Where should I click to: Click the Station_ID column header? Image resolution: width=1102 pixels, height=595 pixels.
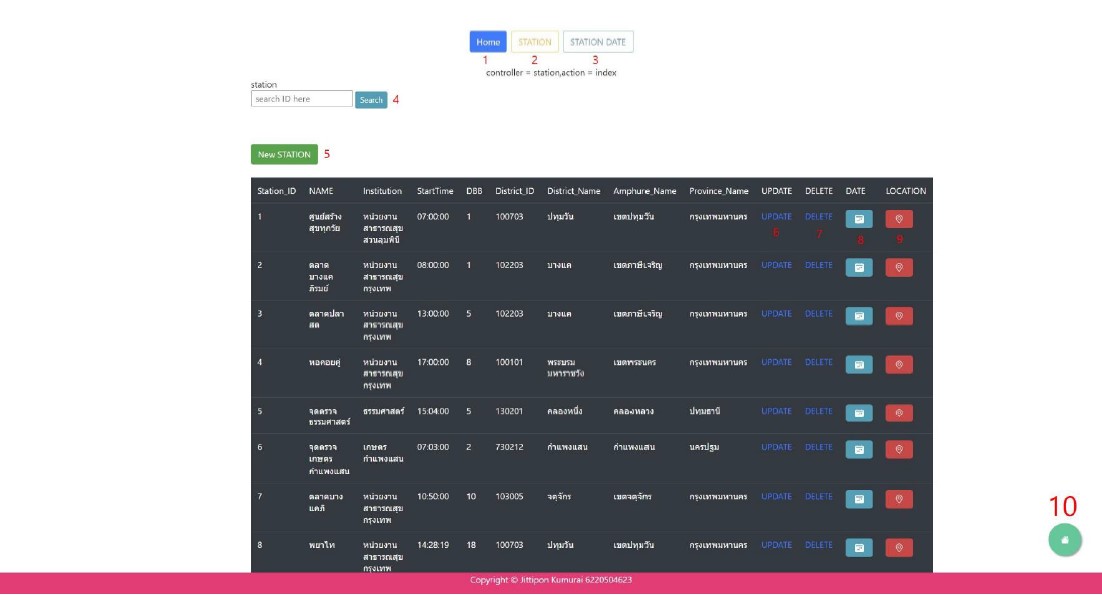click(x=276, y=191)
